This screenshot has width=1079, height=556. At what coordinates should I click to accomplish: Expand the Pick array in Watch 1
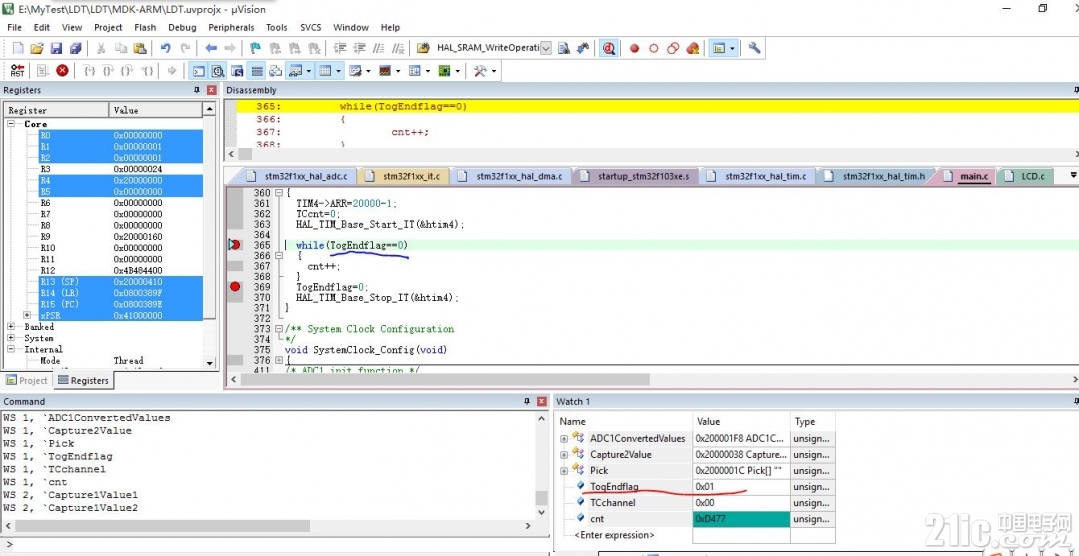point(564,471)
